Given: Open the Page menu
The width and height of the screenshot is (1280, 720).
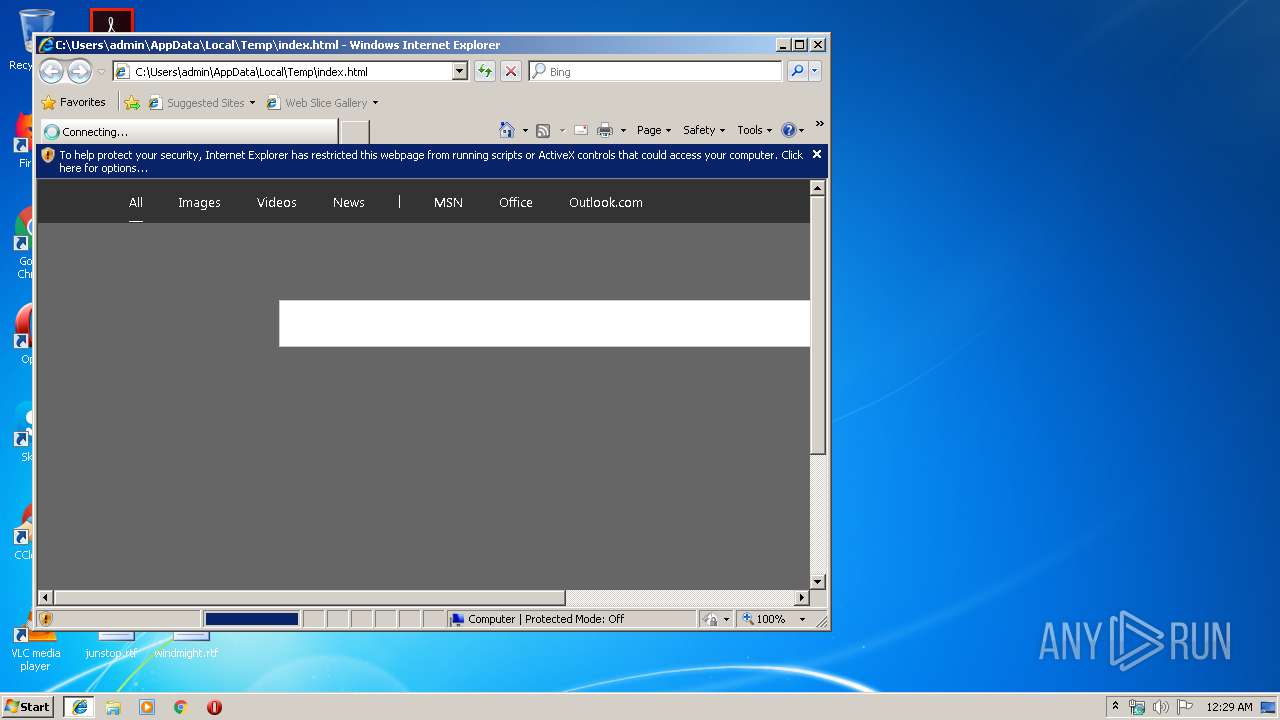Looking at the screenshot, I should 654,130.
